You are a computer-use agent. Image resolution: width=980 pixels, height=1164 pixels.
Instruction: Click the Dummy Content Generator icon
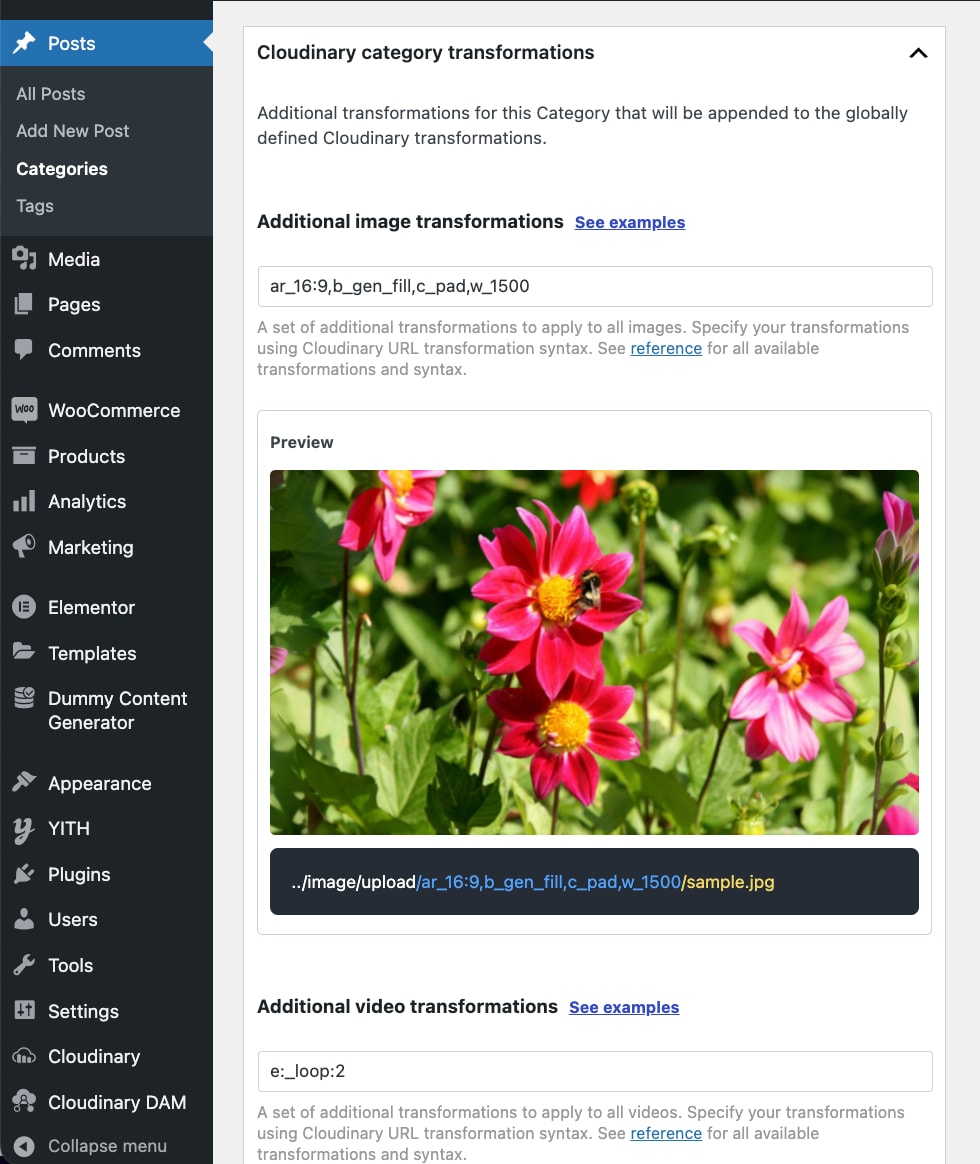coord(24,698)
